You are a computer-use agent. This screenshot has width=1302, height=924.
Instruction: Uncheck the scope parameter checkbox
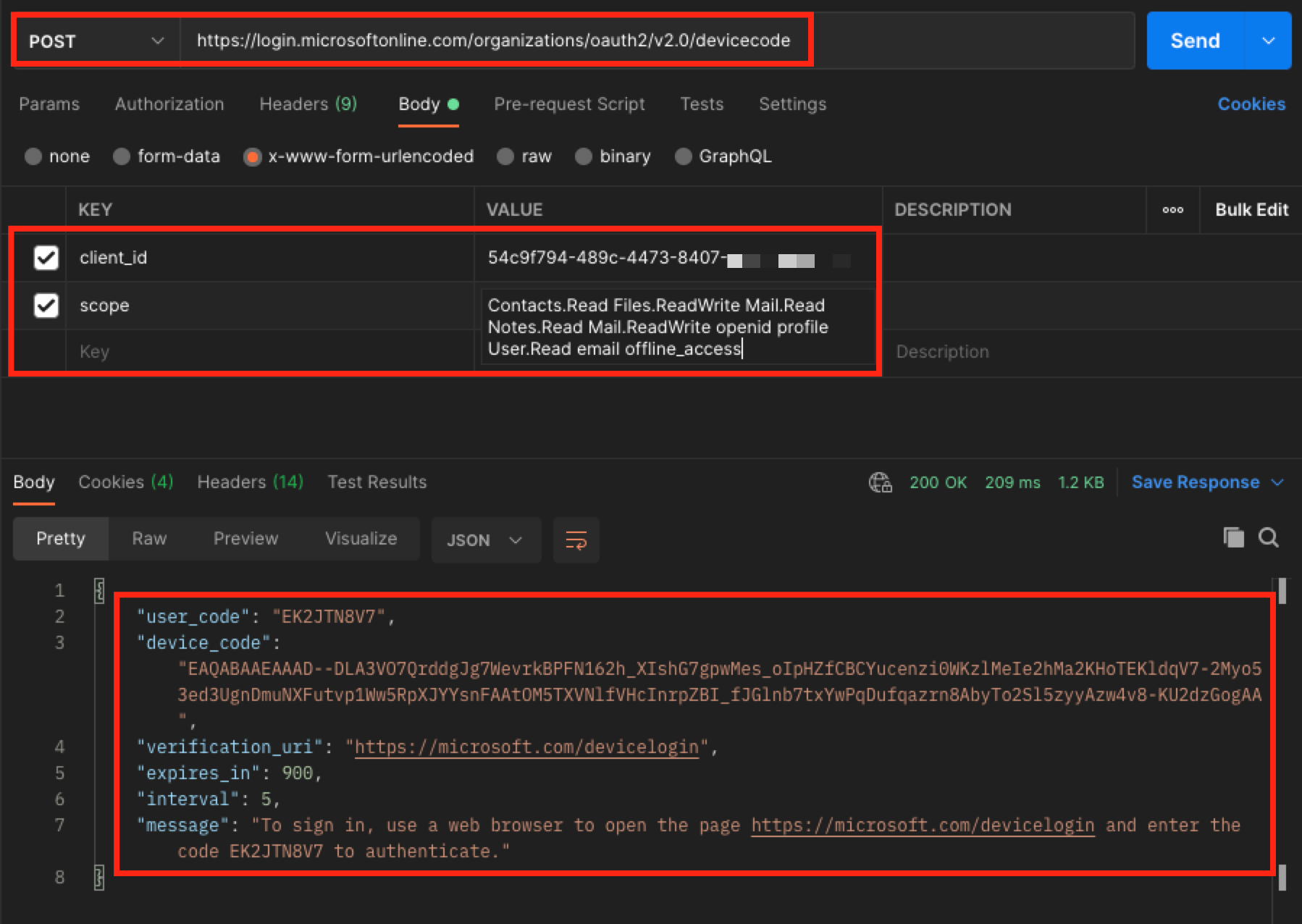pos(46,306)
